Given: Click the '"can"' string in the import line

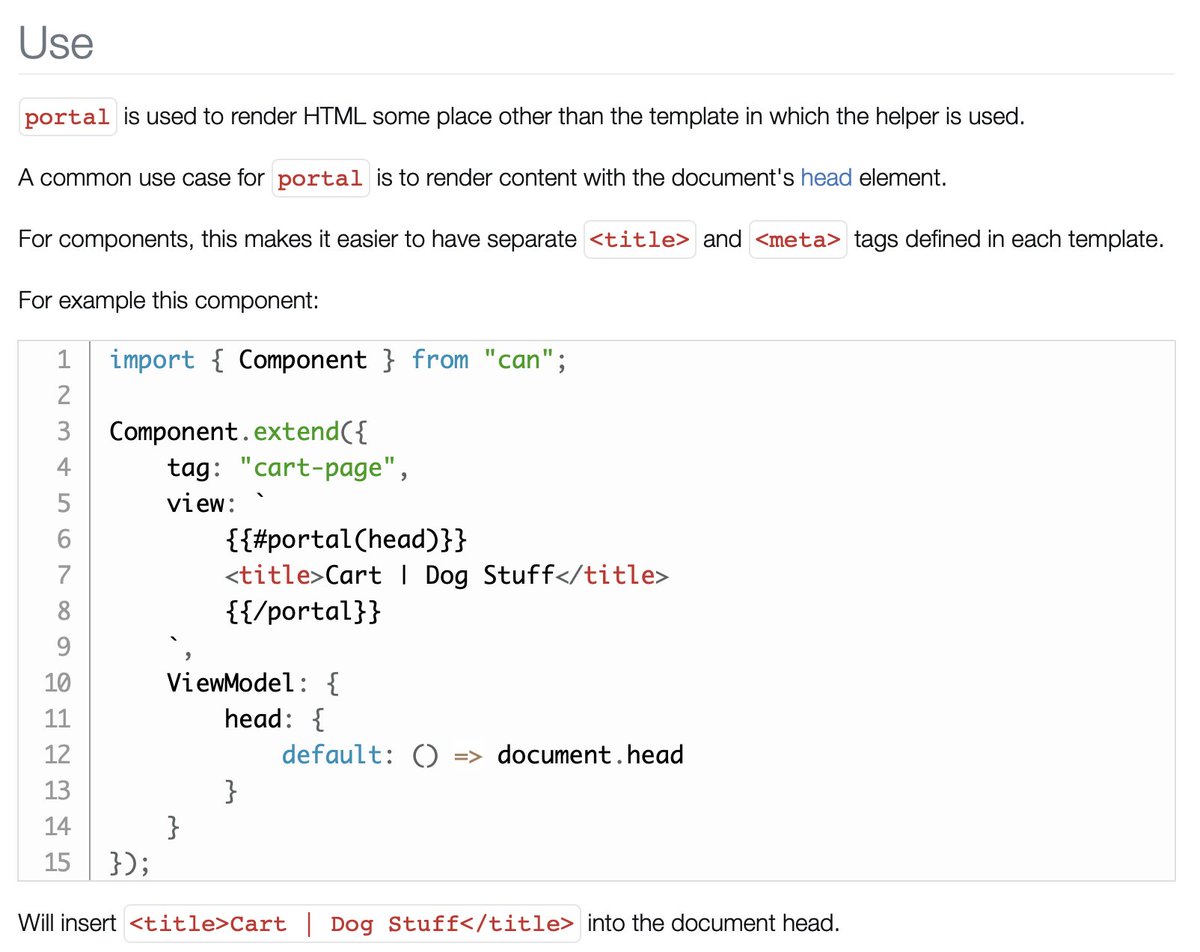Looking at the screenshot, I should click(x=518, y=360).
